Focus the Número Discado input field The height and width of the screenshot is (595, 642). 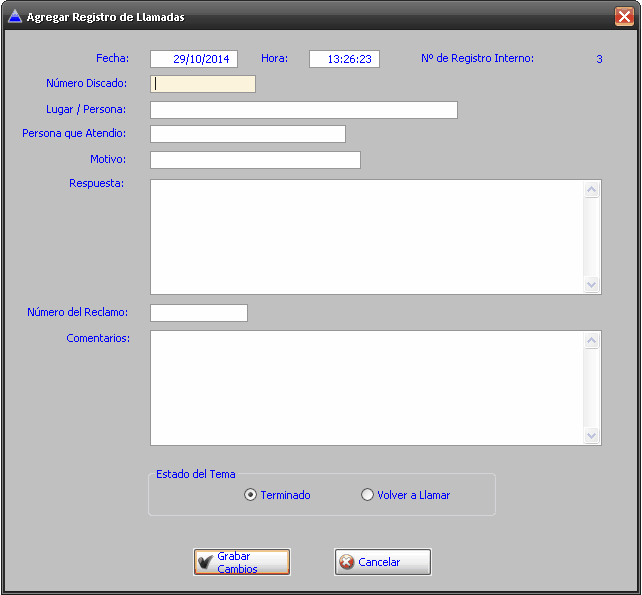tap(203, 84)
